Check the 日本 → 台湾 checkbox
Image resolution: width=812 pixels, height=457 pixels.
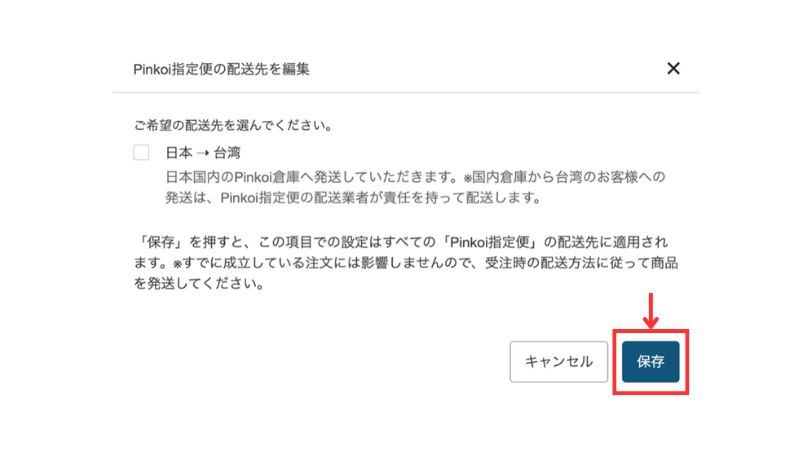[x=141, y=152]
